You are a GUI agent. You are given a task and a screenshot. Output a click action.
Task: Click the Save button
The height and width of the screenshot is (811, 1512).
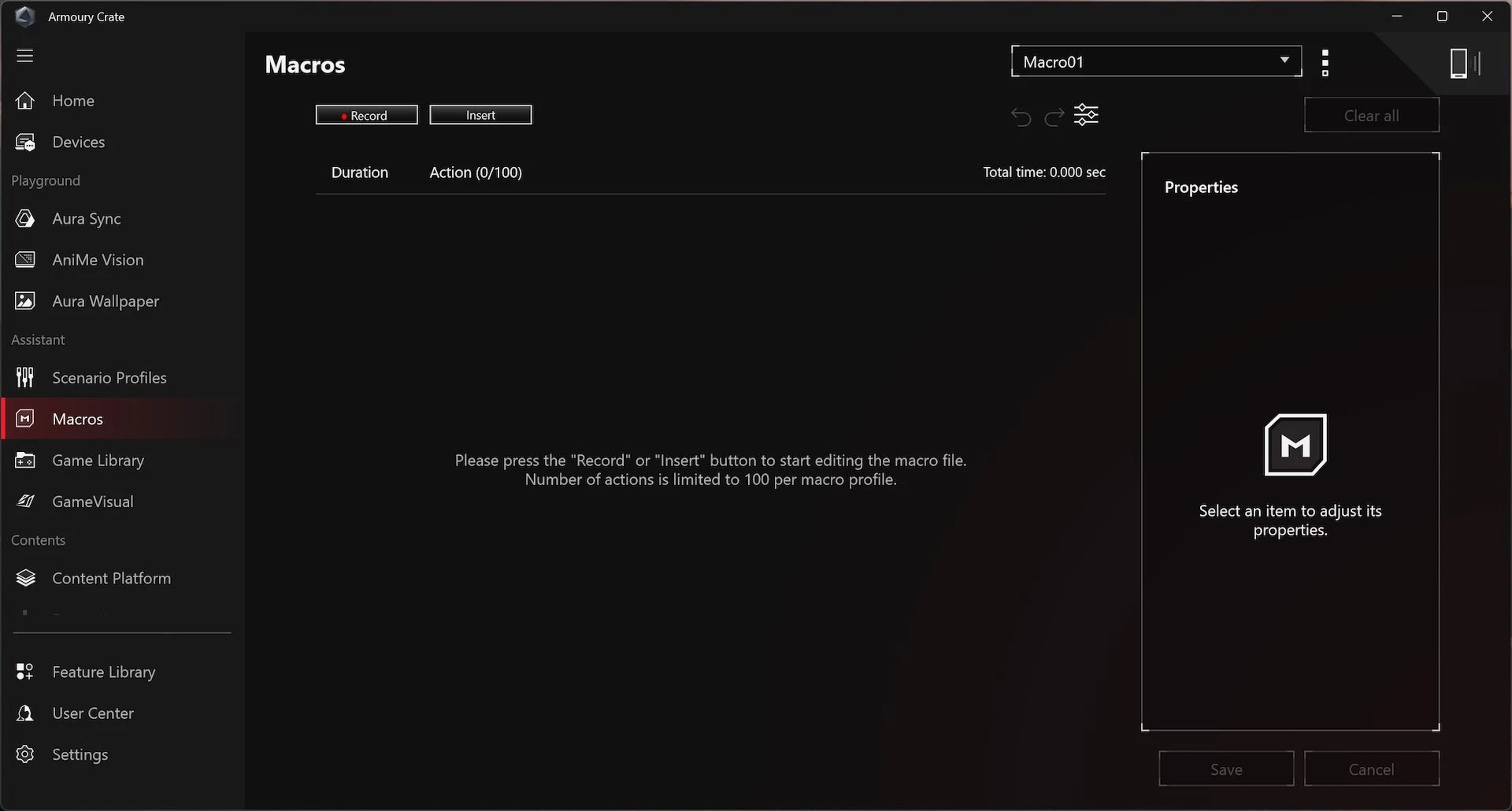1226,768
